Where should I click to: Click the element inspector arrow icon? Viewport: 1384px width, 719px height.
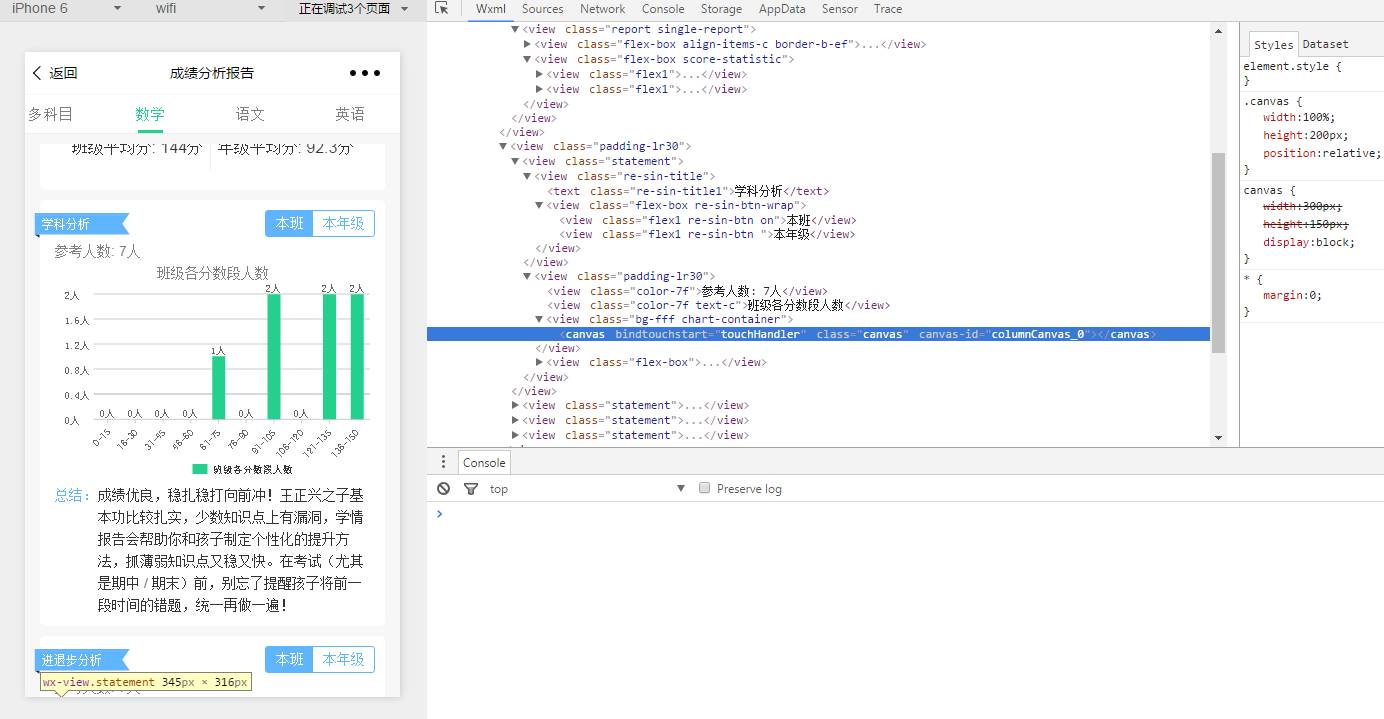pyautogui.click(x=442, y=9)
